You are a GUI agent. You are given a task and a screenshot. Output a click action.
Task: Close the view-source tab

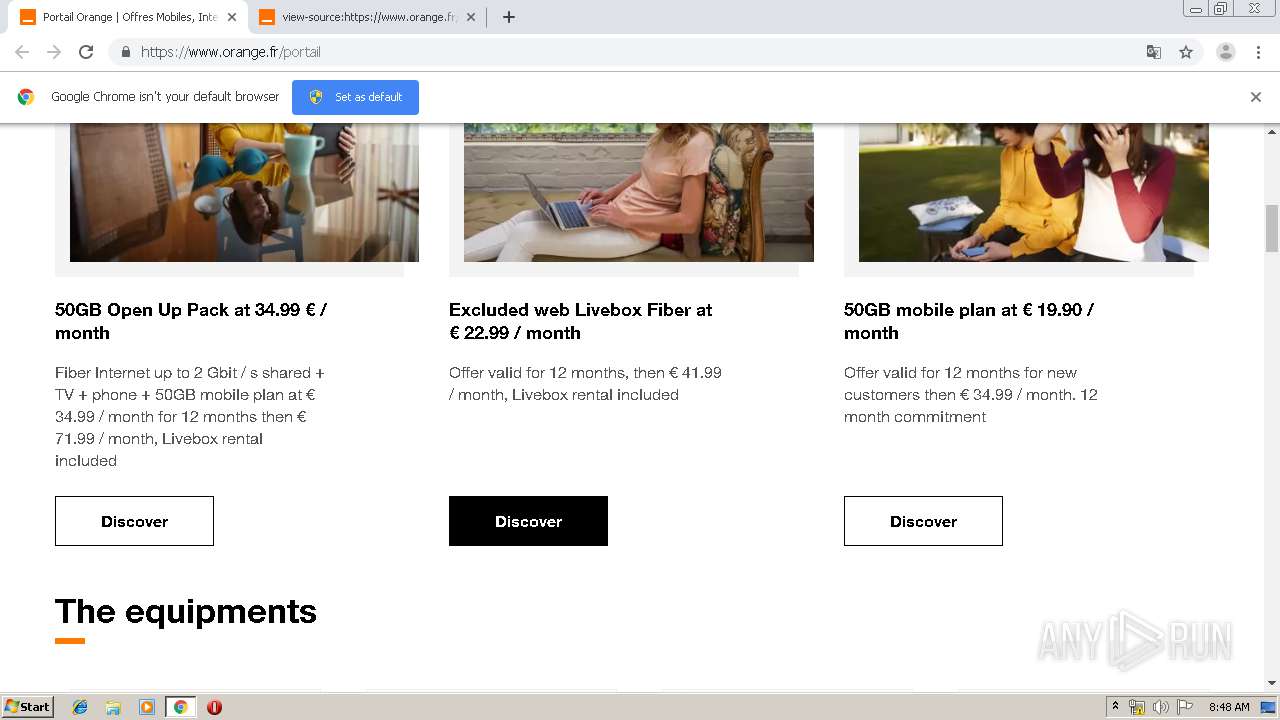click(x=471, y=17)
